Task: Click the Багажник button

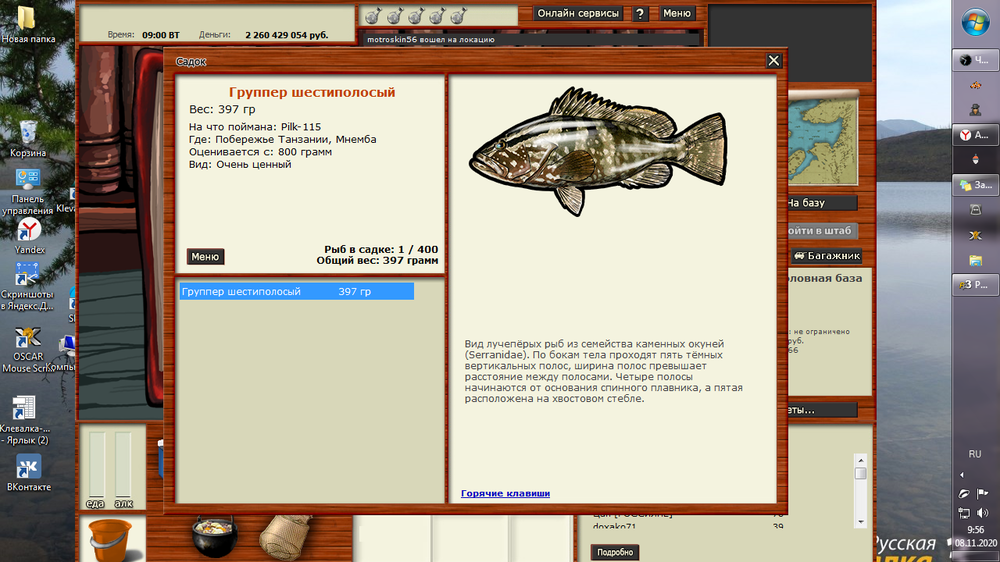Action: pos(827,256)
